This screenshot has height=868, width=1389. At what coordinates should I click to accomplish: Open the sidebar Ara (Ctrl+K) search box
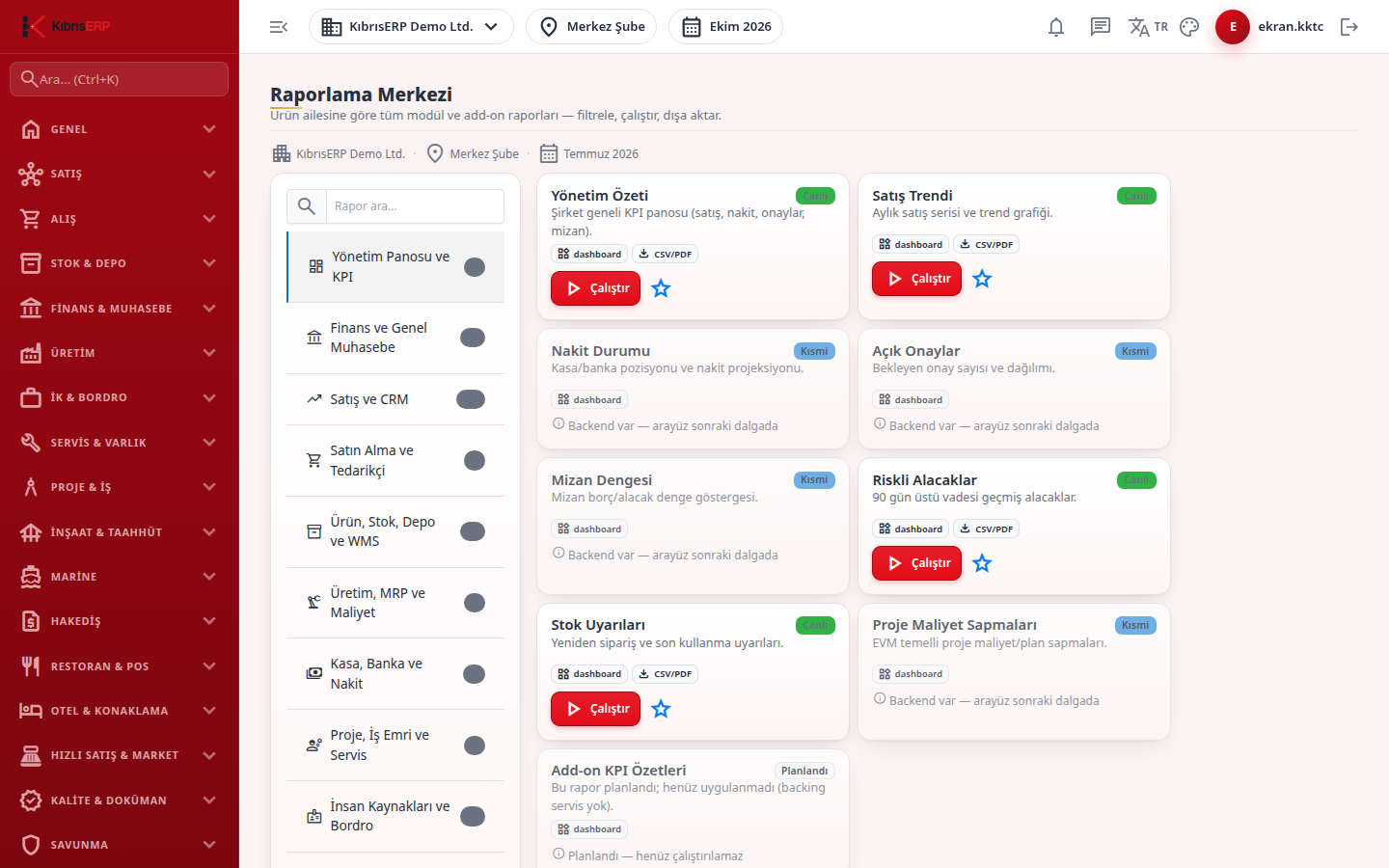pos(120,79)
